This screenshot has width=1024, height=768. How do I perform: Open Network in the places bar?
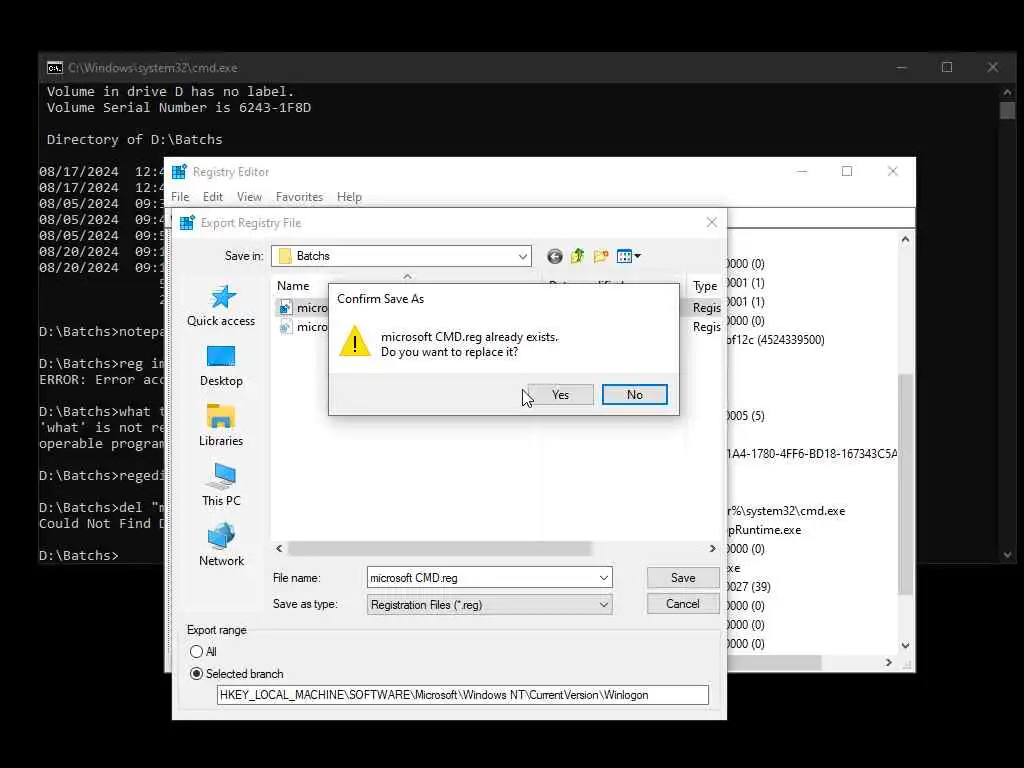[x=221, y=546]
